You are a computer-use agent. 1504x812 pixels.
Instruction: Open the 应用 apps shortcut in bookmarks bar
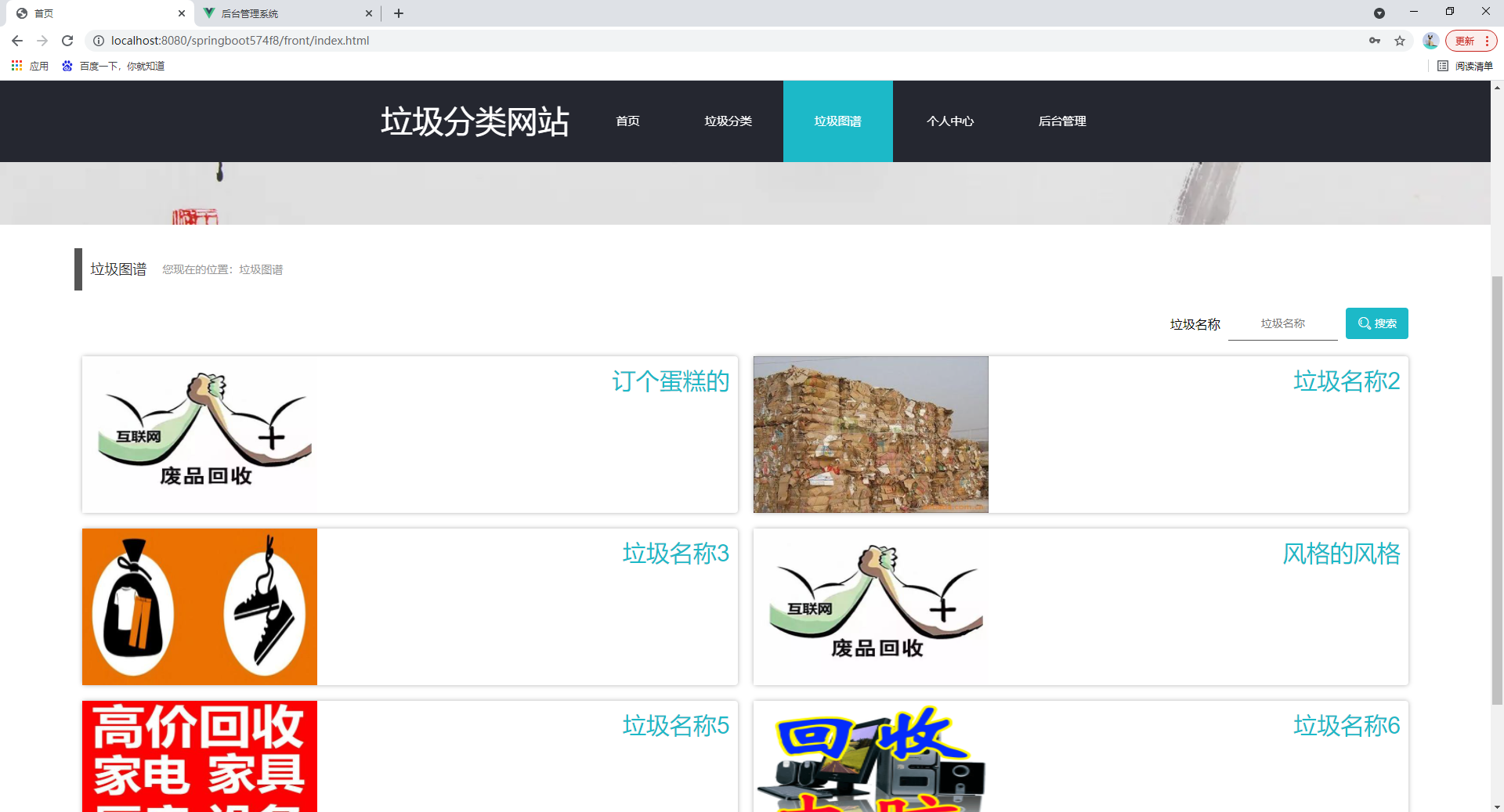pos(31,66)
